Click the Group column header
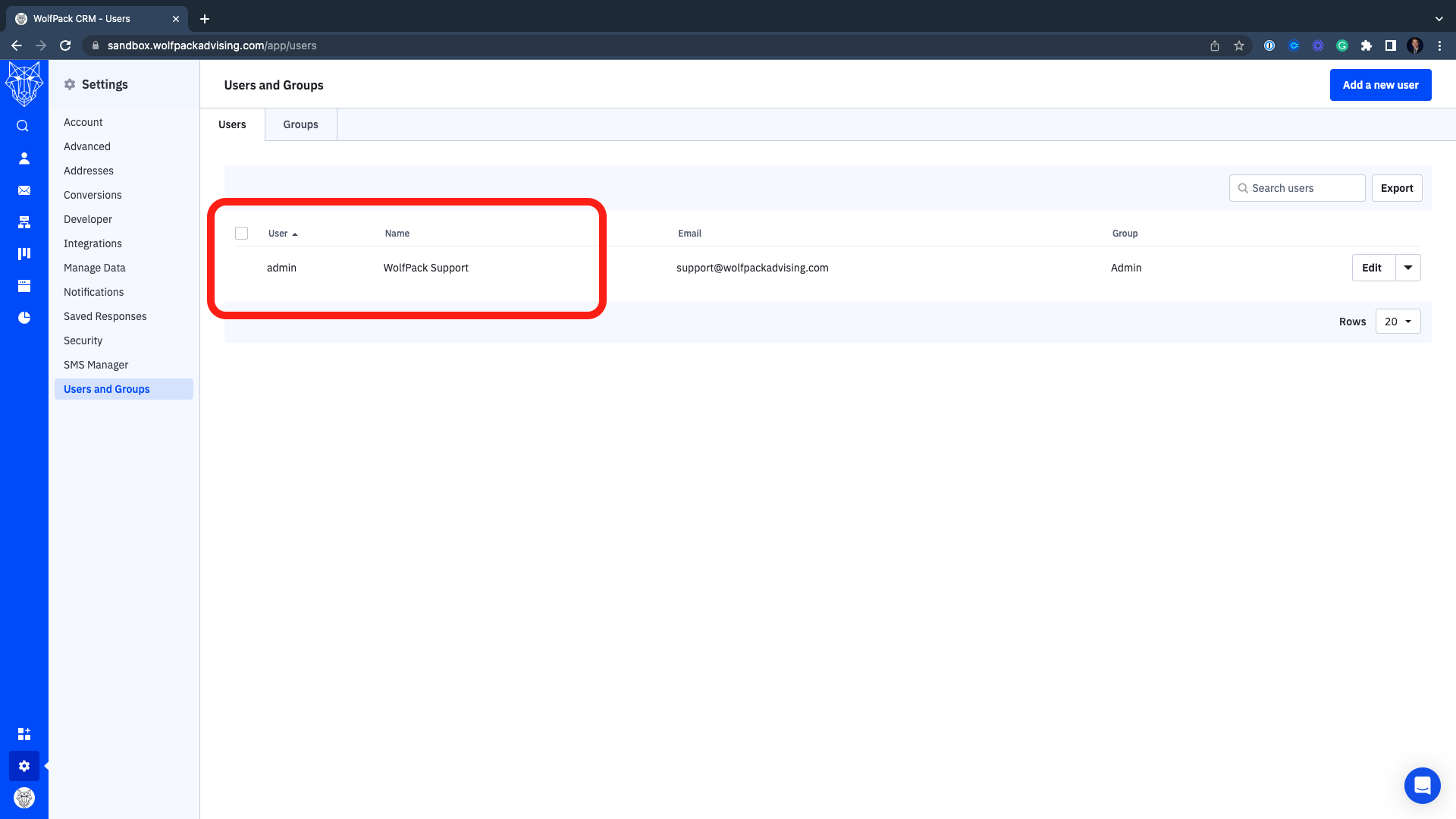This screenshot has width=1456, height=819. pos(1125,234)
